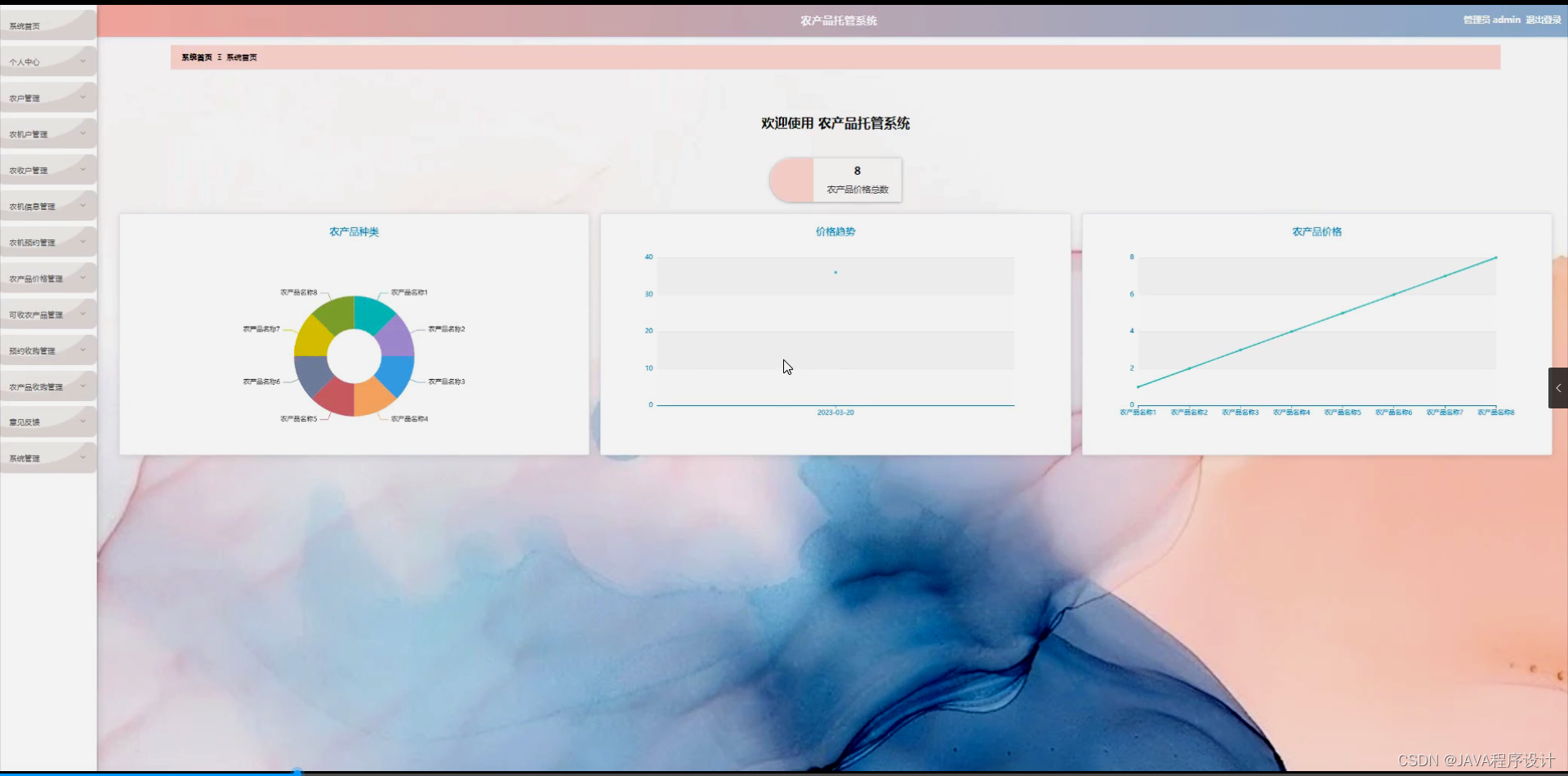Expand the 农产品收购管理 chevron arrow

click(82, 386)
